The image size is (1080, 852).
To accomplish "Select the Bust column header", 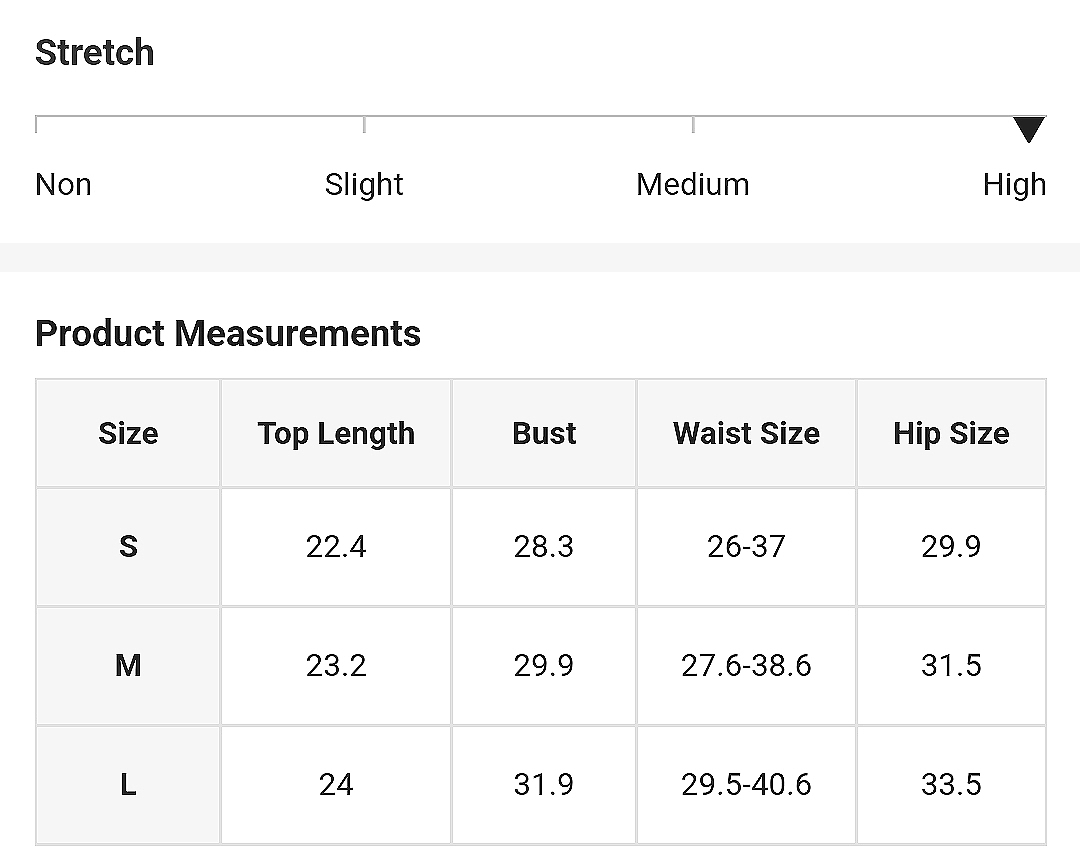I will tap(544, 433).
